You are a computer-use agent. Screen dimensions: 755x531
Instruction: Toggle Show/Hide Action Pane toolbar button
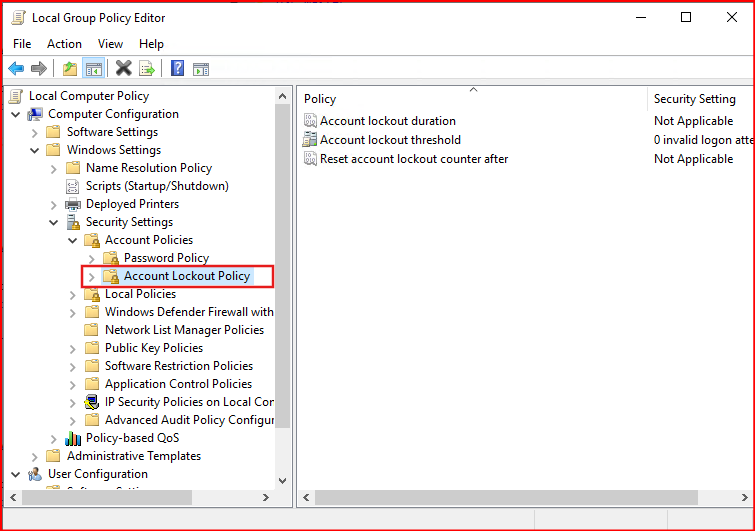click(201, 69)
